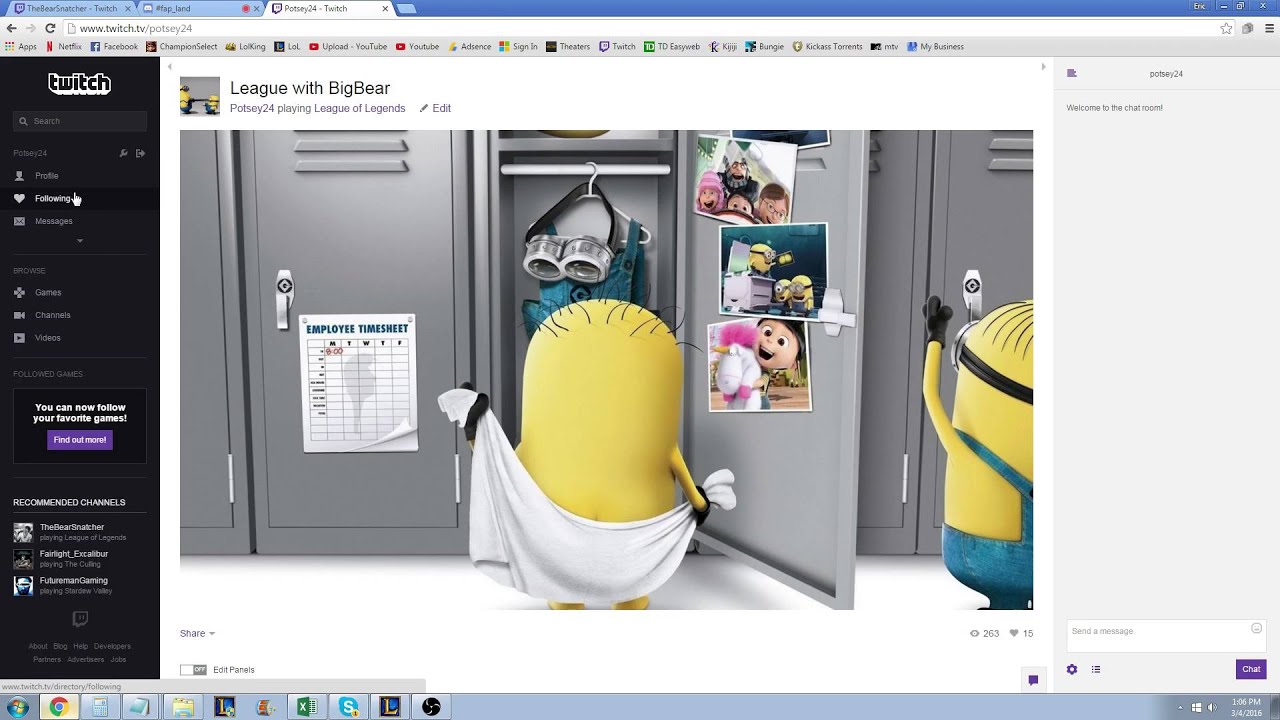Click the purple Chat send button
Viewport: 1280px width, 720px height.
tap(1251, 670)
